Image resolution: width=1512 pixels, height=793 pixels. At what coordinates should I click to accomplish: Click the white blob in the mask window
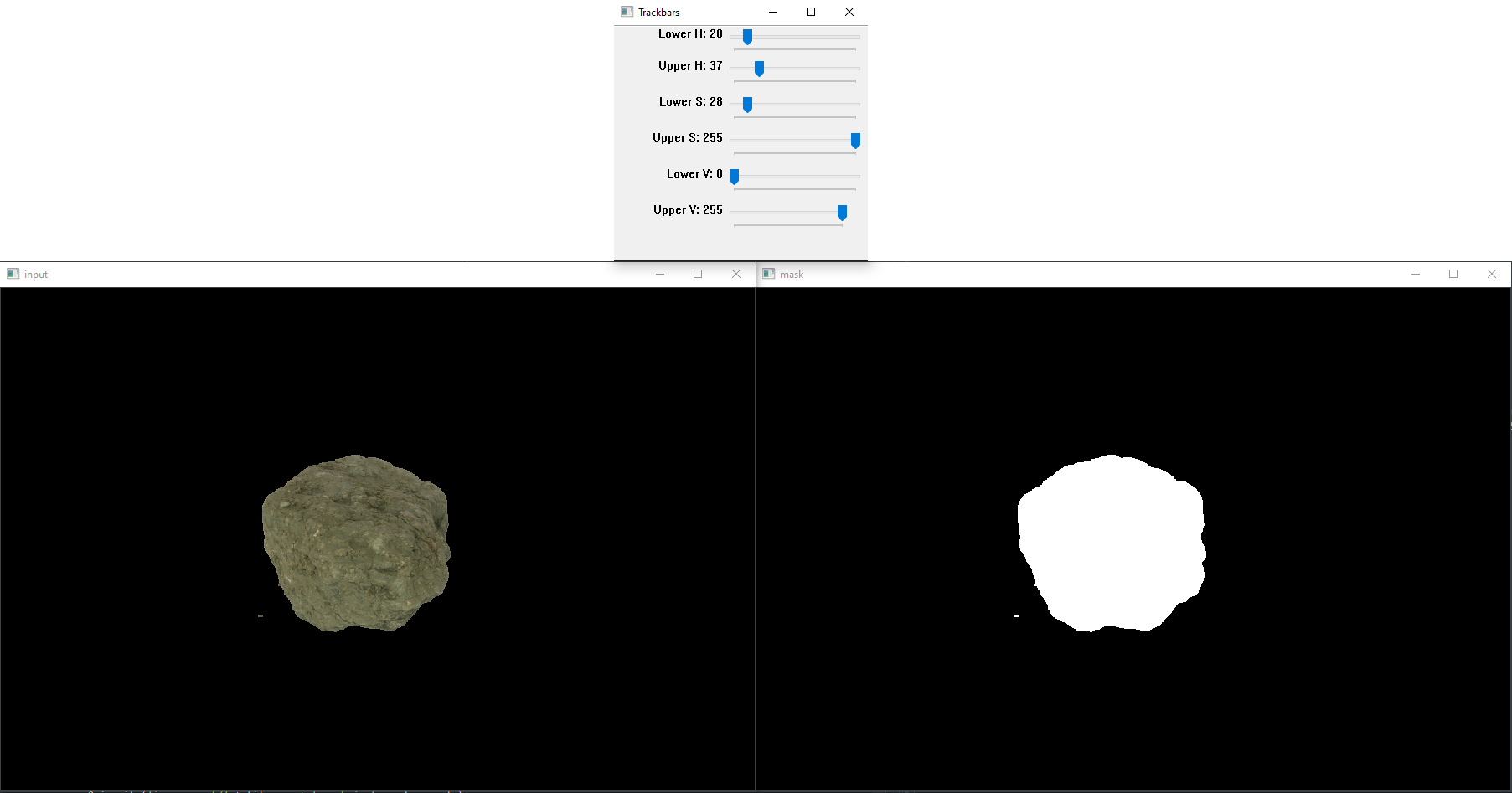click(x=1112, y=543)
